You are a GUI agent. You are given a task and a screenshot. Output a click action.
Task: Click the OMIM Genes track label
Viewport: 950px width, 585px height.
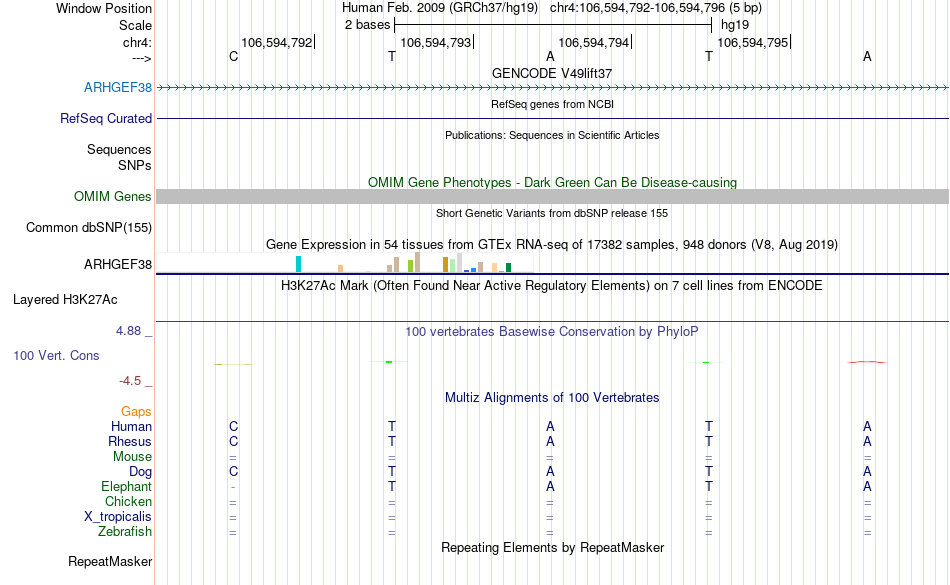(x=112, y=196)
